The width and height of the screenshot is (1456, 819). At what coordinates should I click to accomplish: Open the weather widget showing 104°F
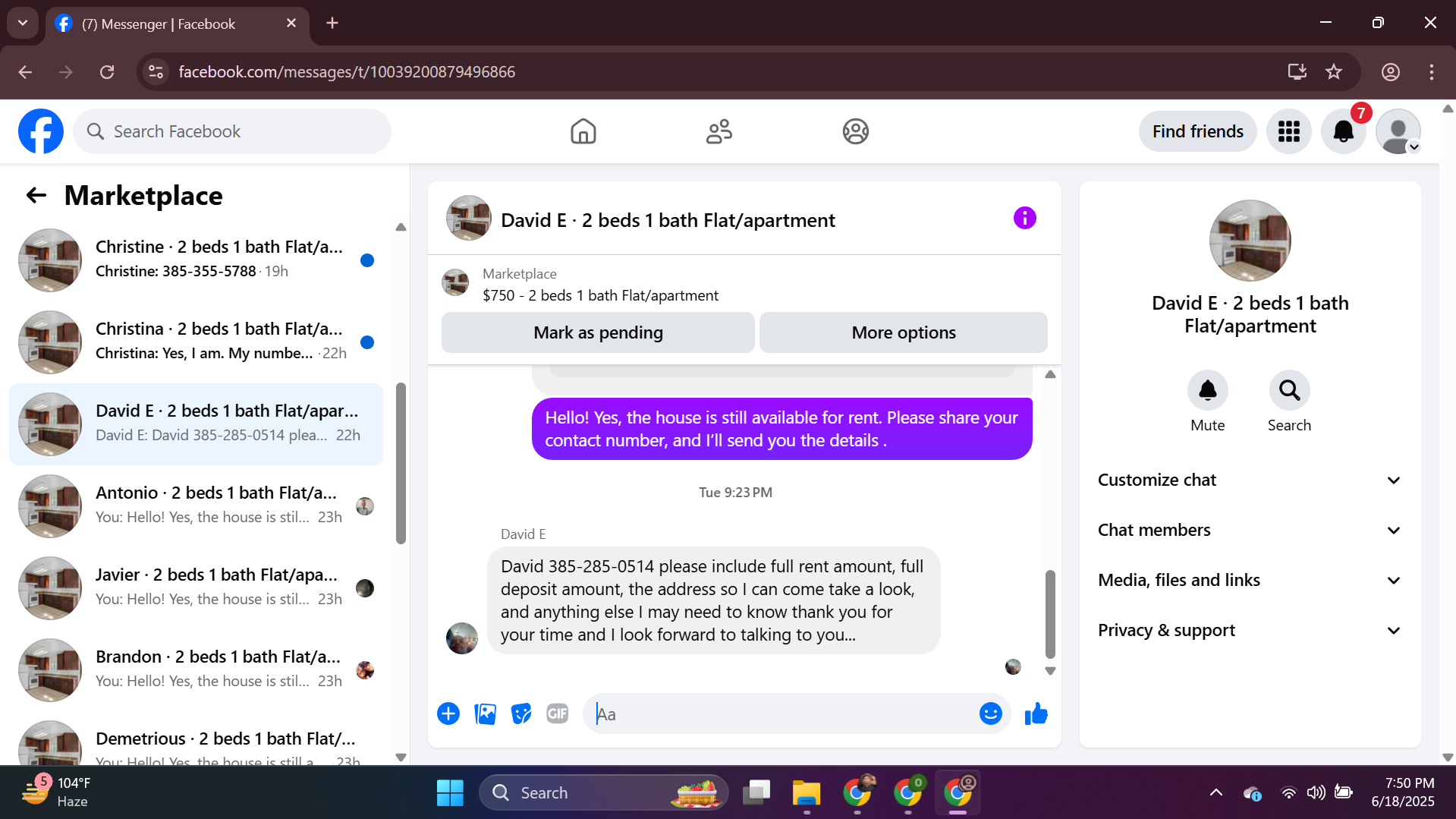56,792
